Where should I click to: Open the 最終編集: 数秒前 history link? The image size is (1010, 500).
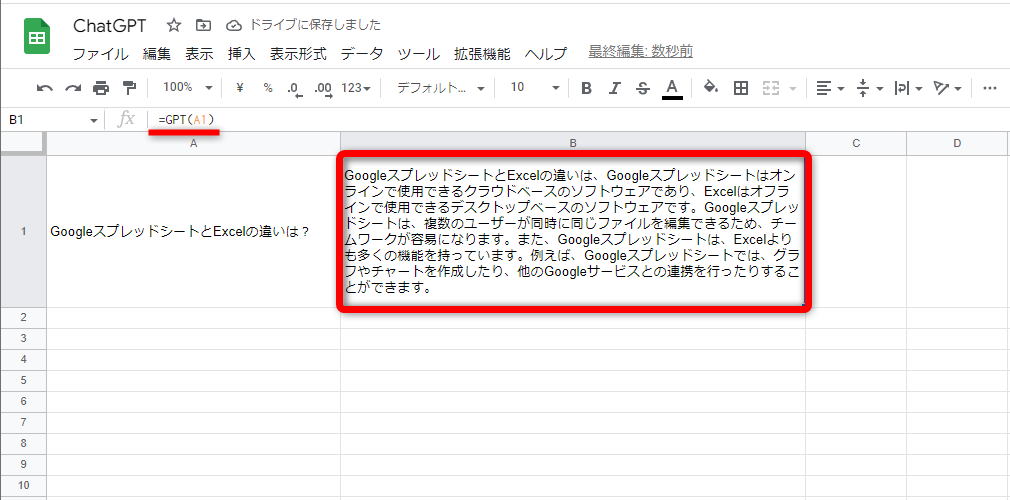tap(641, 52)
